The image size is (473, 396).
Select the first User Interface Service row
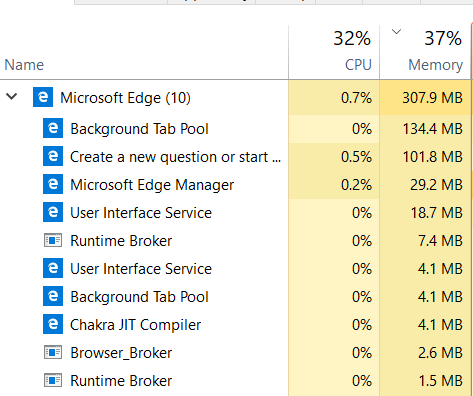pyautogui.click(x=235, y=213)
